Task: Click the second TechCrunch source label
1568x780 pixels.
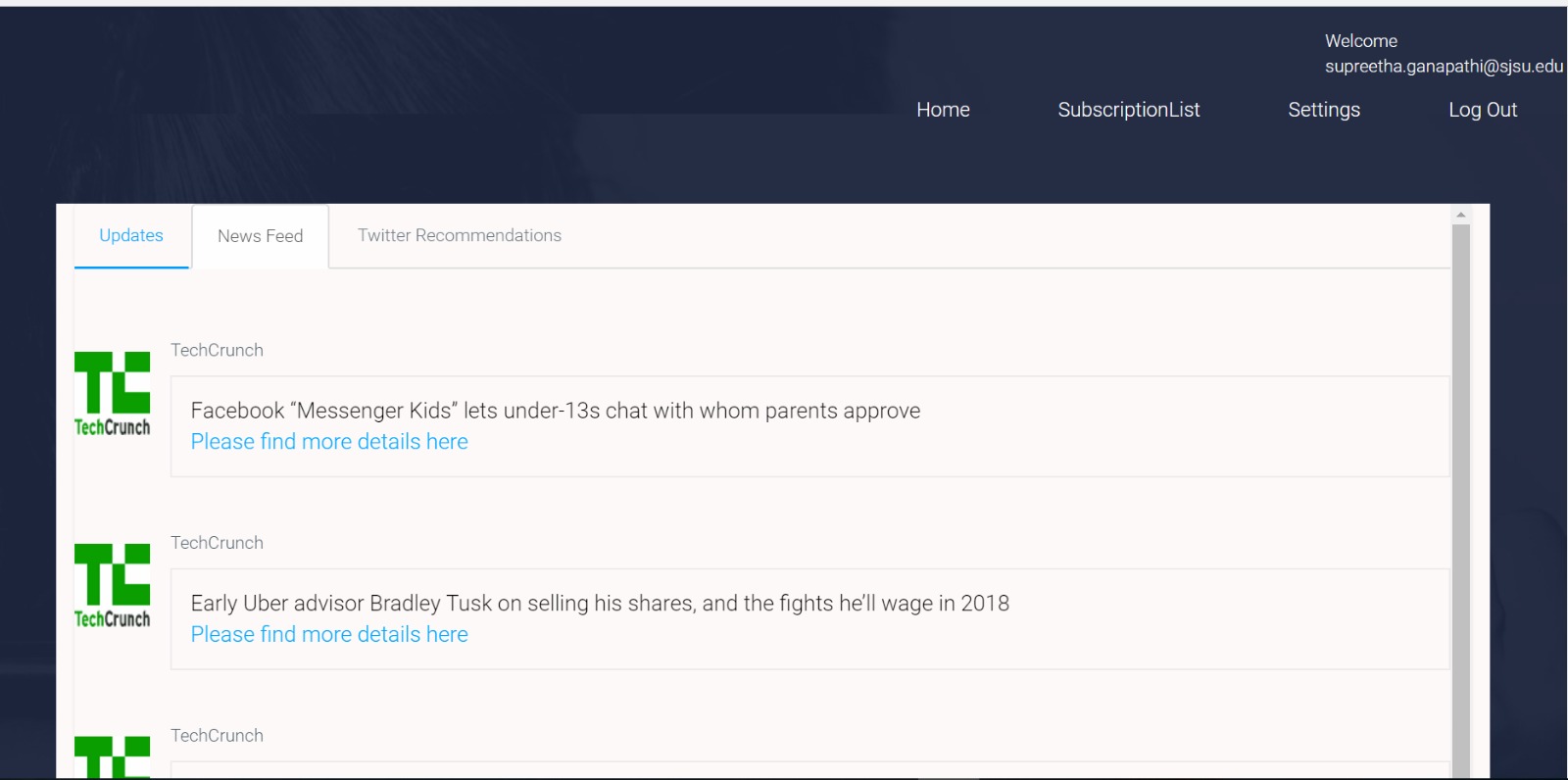Action: pos(217,543)
